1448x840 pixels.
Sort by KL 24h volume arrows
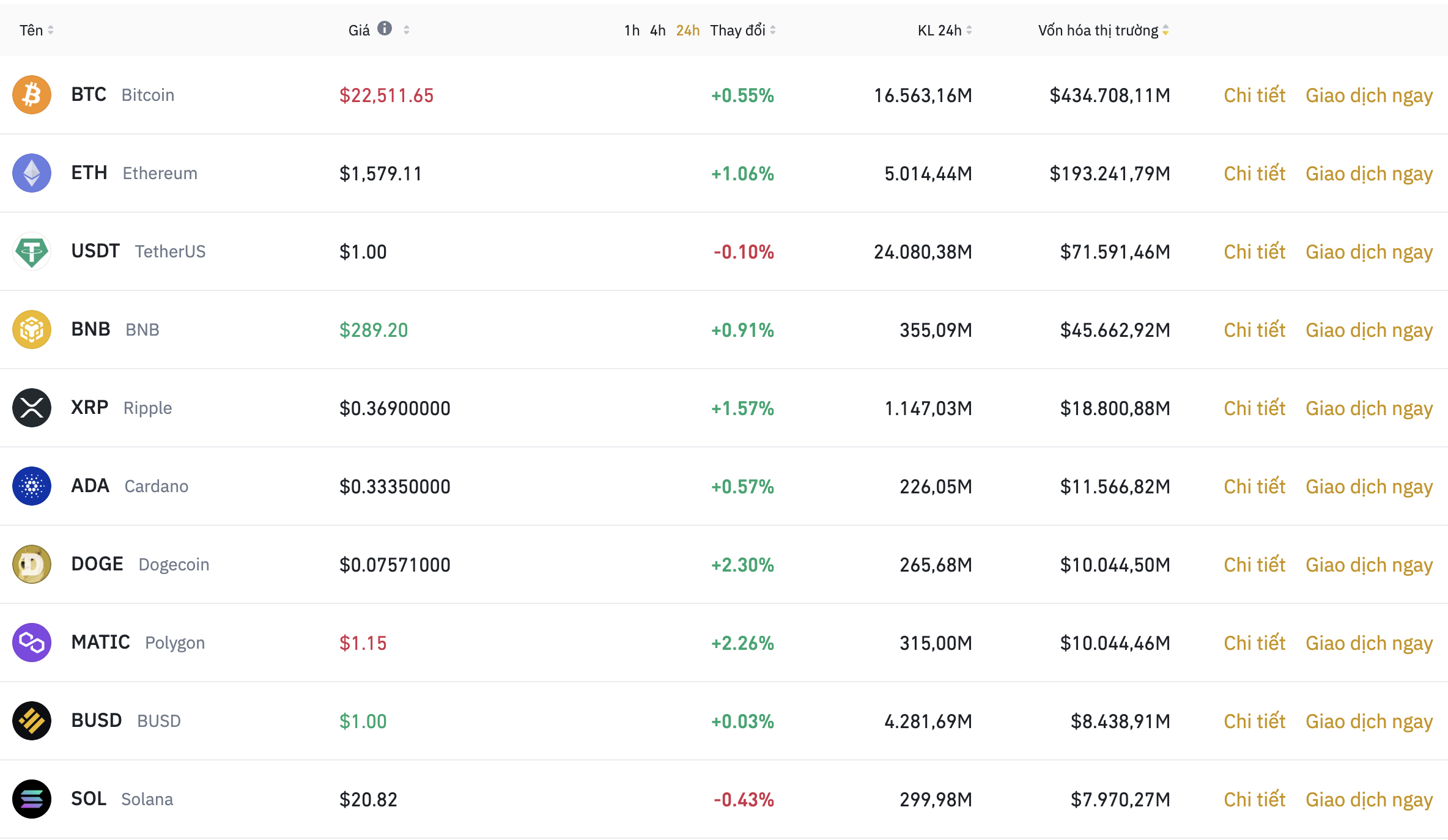[x=969, y=30]
